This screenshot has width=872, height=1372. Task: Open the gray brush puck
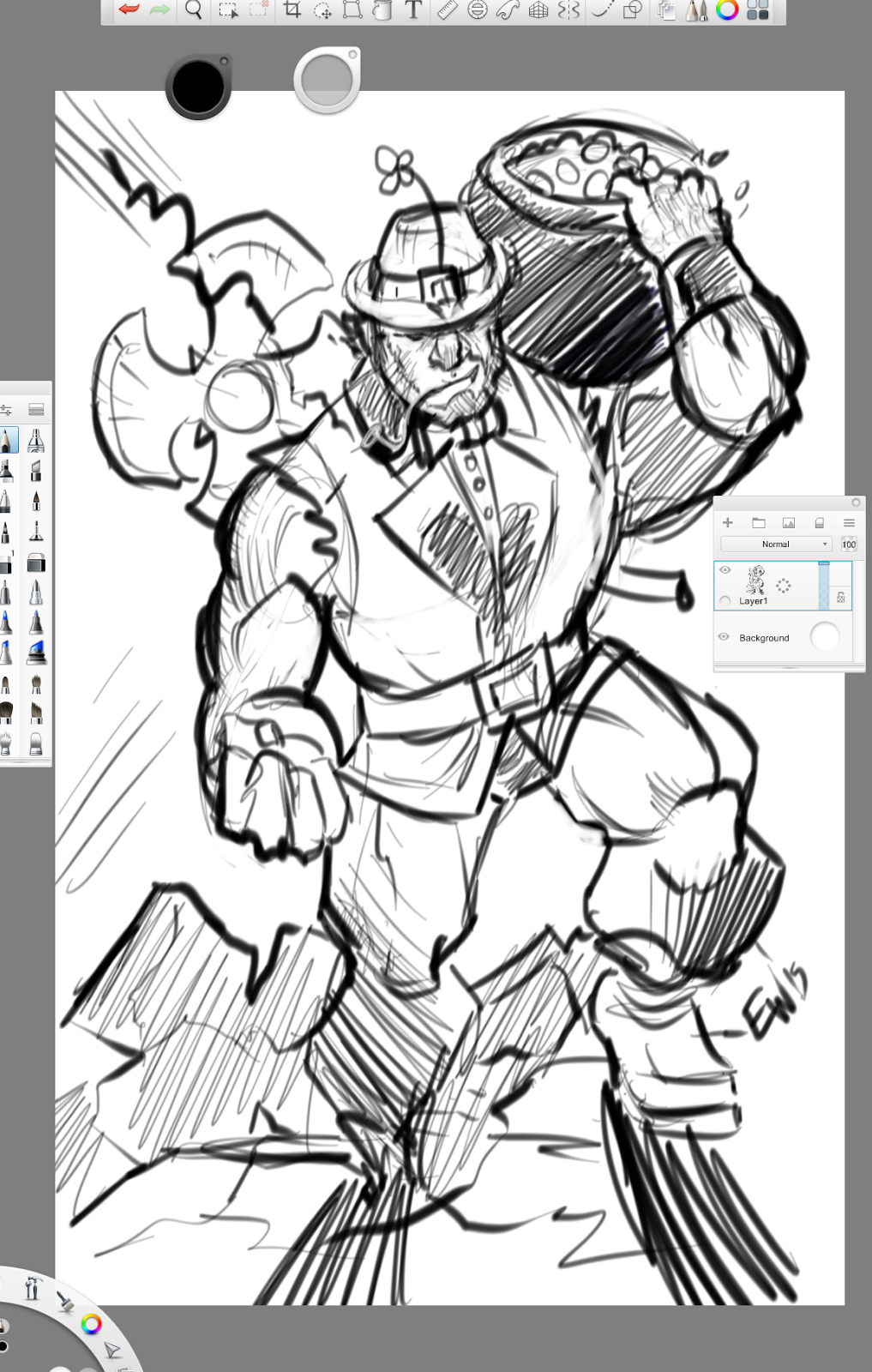[327, 81]
